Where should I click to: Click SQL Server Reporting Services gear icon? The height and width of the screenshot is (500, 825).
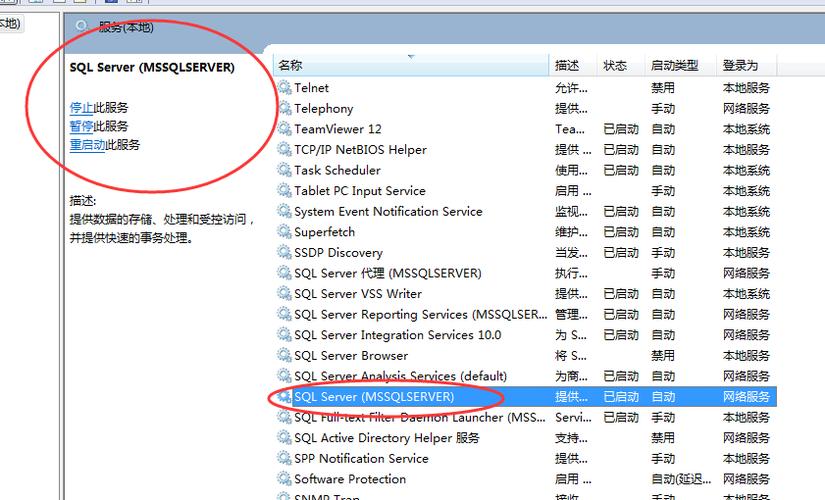tap(285, 314)
